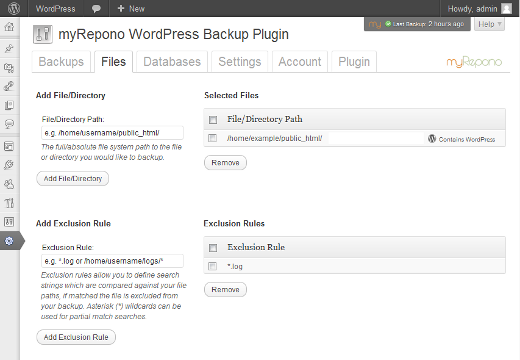Viewport: 520px width, 360px height.
Task: Switch to the Settings tab
Action: coord(240,62)
